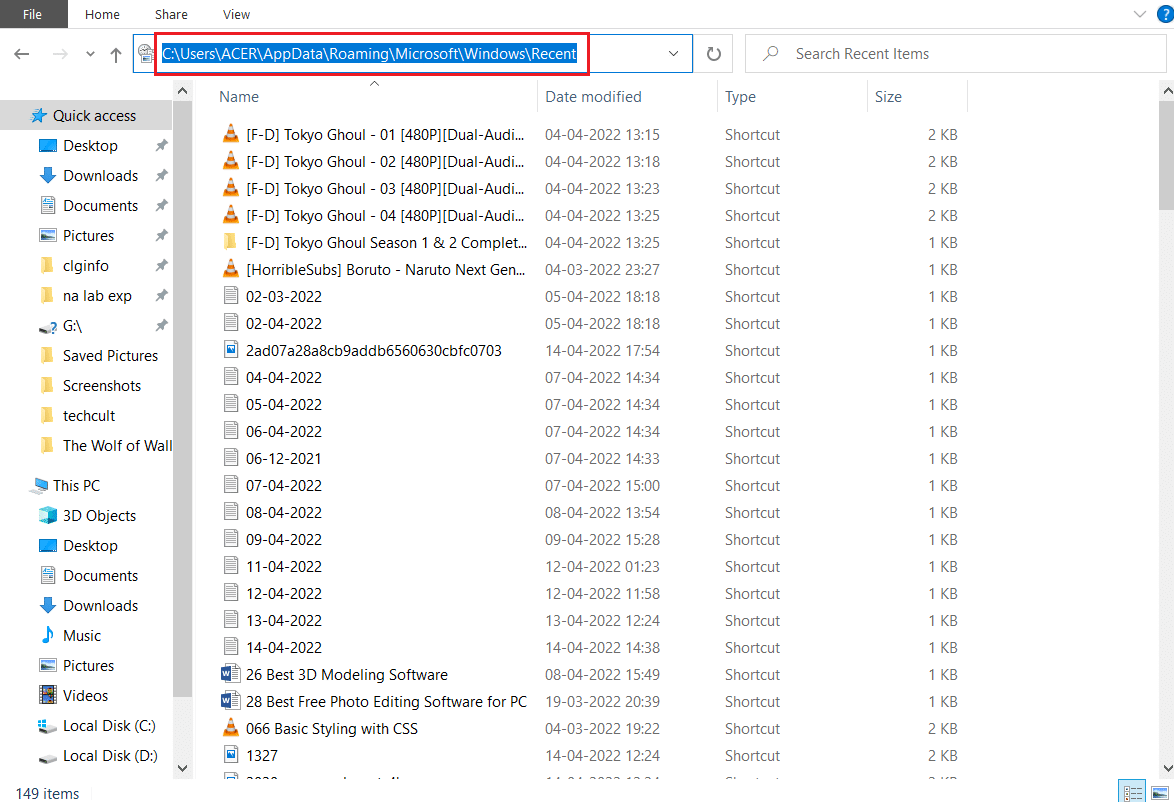Sort by the Type column header
This screenshot has width=1174, height=802.
(x=740, y=97)
